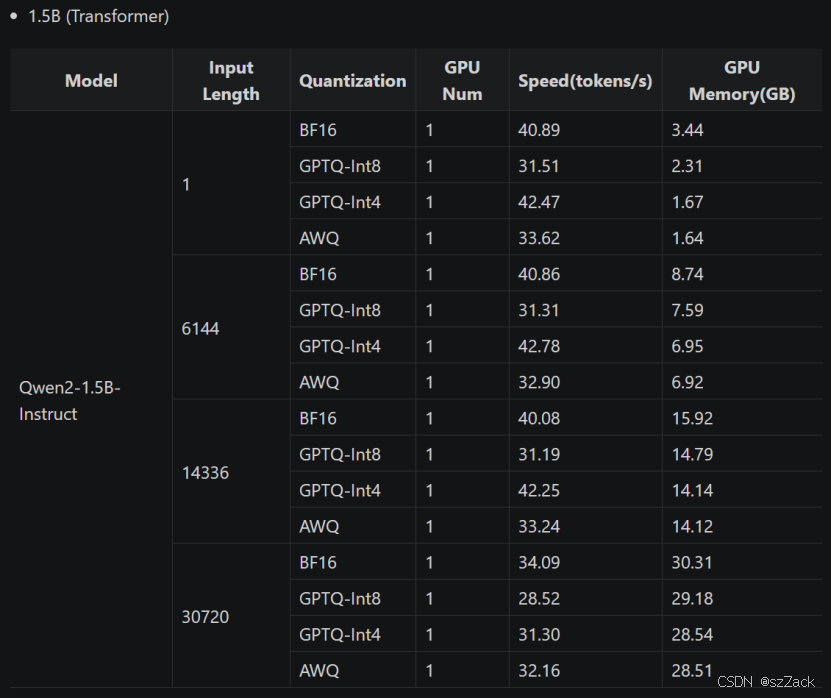Click "GPTQ-Int8" in the 31.19 speed row
This screenshot has height=698, width=831.
[x=340, y=454]
